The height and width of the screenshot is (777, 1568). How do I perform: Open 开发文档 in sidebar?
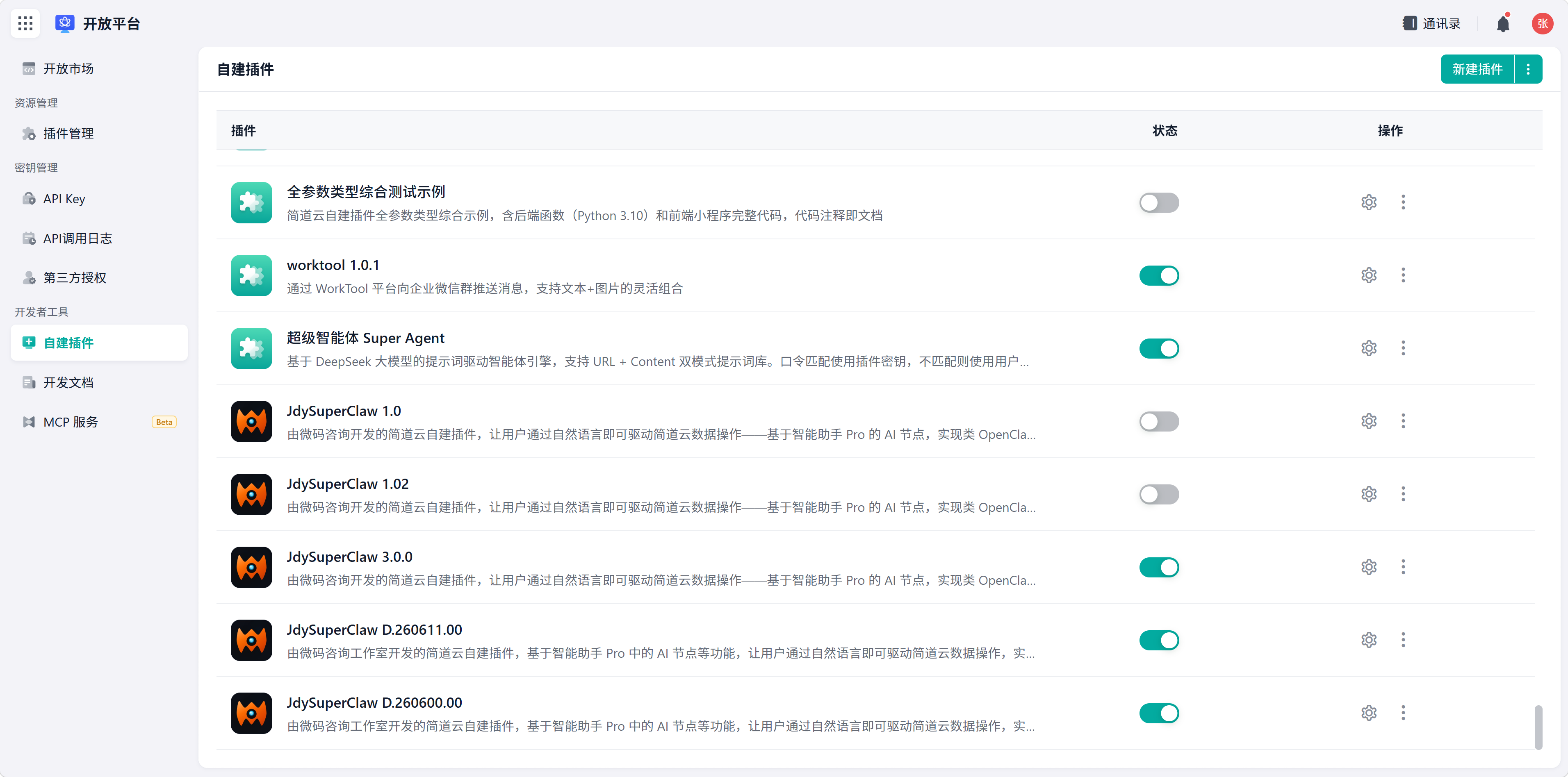(x=99, y=382)
